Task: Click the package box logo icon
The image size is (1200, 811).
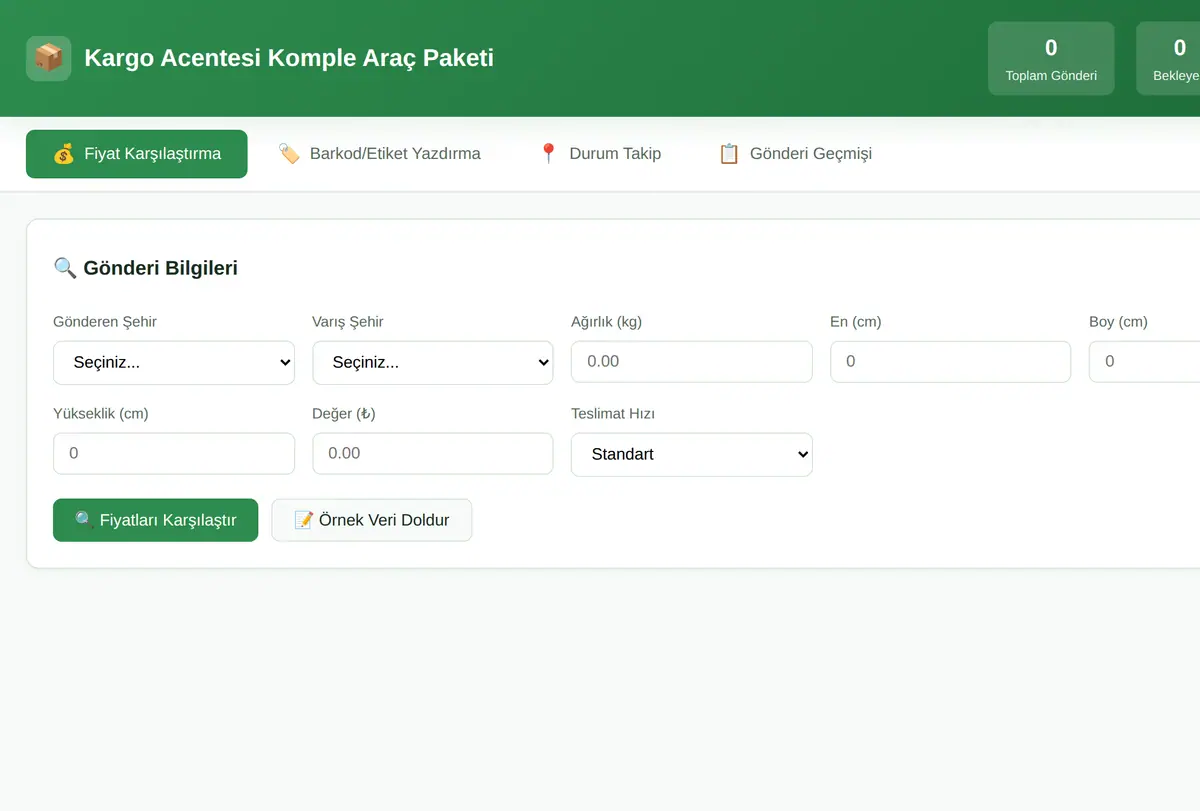Action: tap(48, 58)
